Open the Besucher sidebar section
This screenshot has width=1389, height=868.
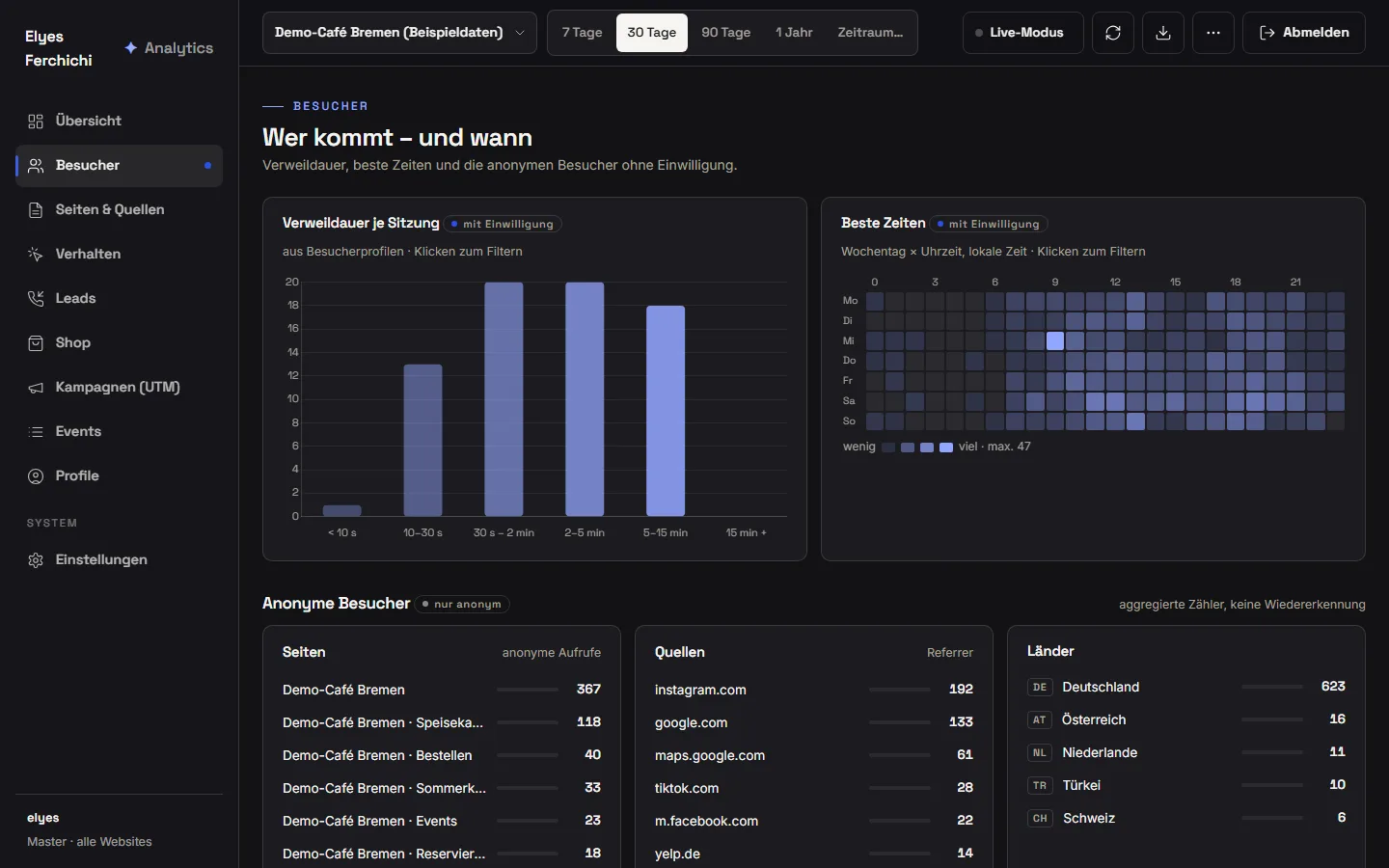tap(120, 166)
